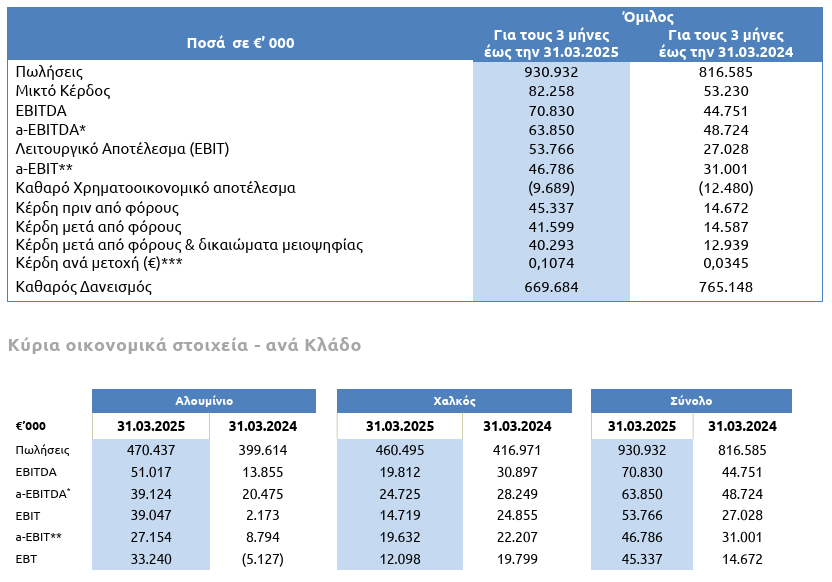Click the negative (5.127) EBT value
This screenshot has height=582, width=832.
(x=265, y=557)
